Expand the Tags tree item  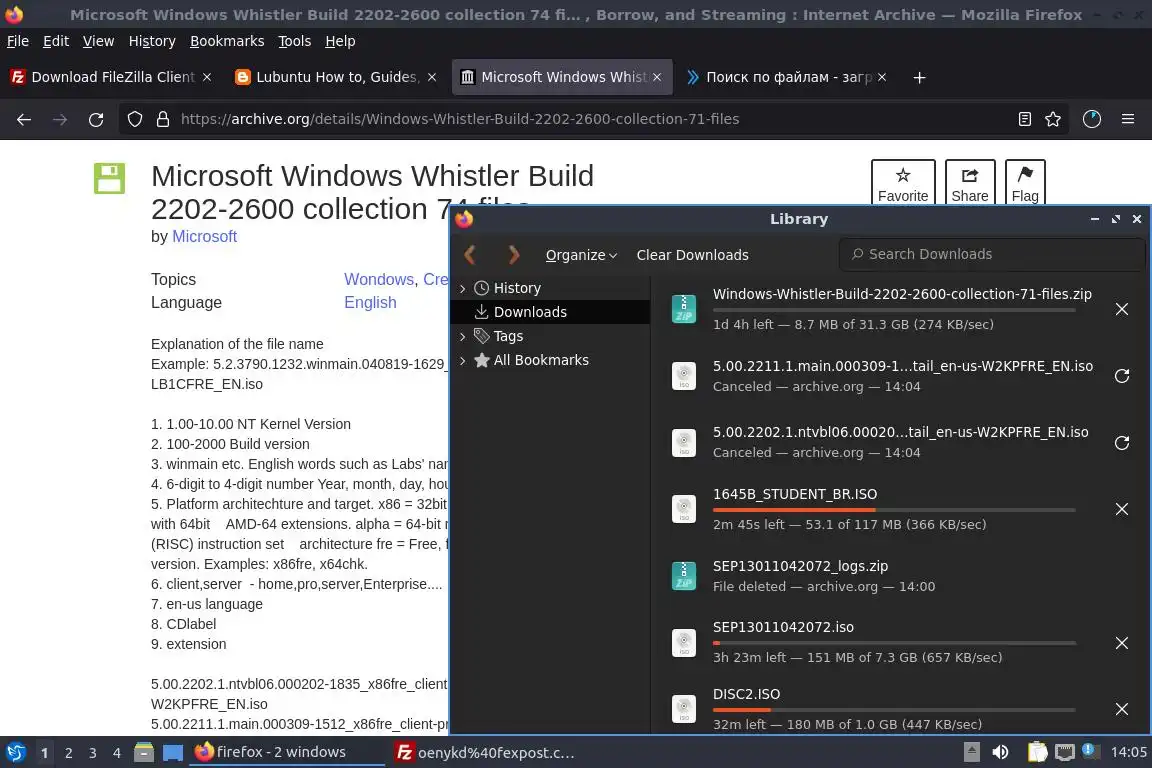[x=462, y=337]
